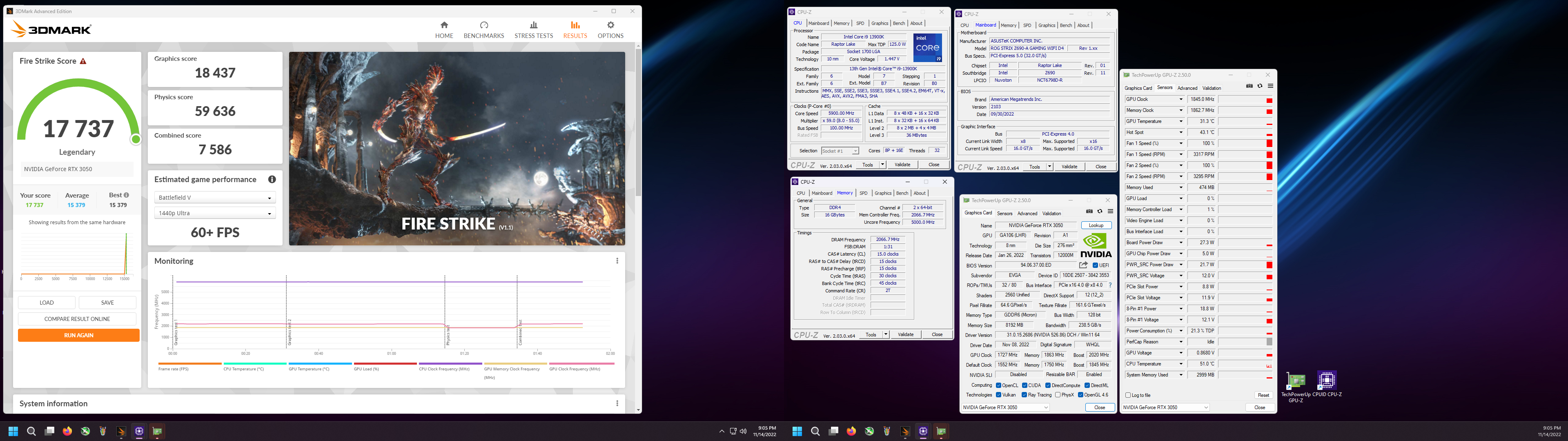Click COMPARE RESULT ONLINE button

77,318
